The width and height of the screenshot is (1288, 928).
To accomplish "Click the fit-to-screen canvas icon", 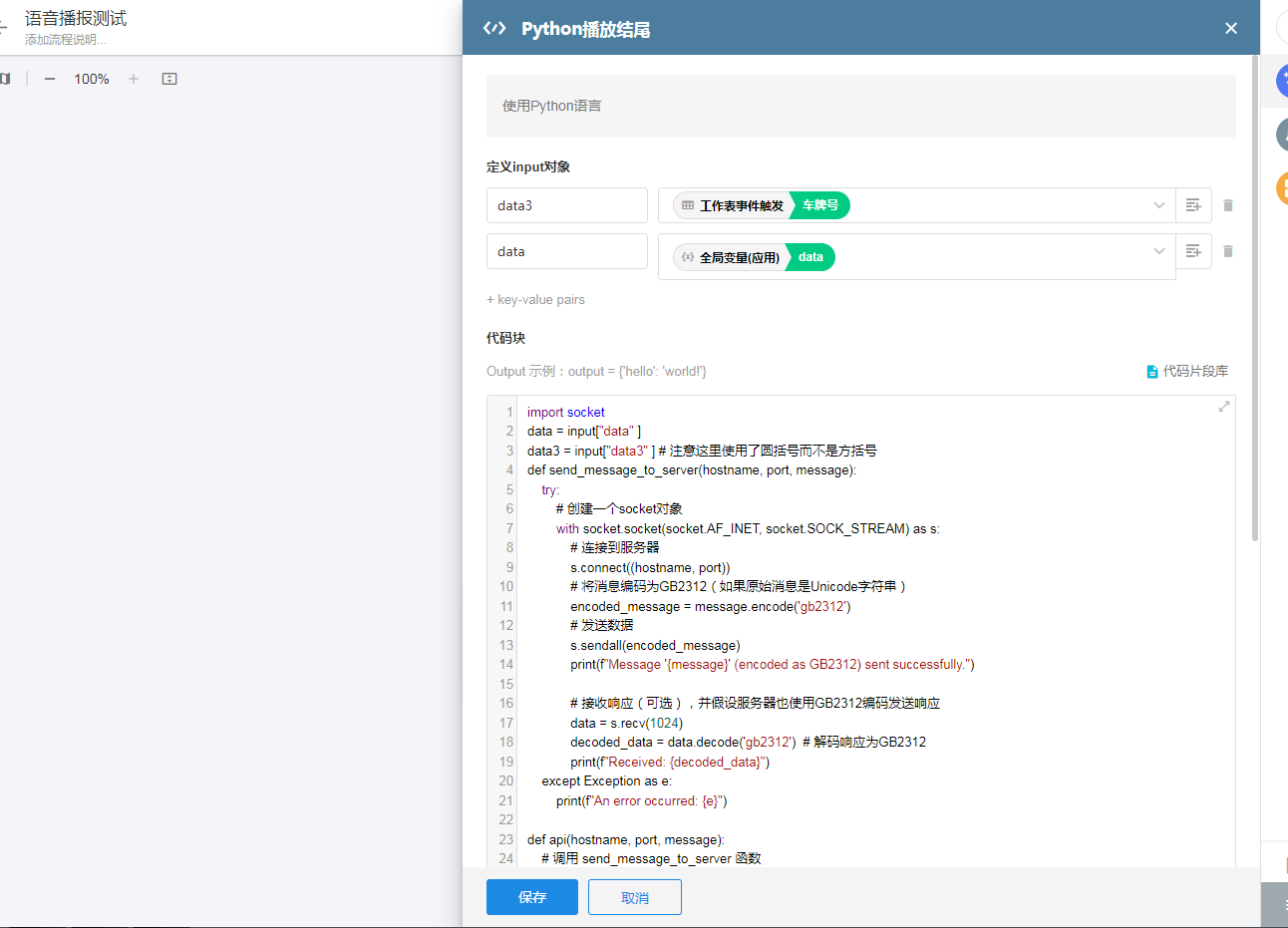I will (169, 79).
